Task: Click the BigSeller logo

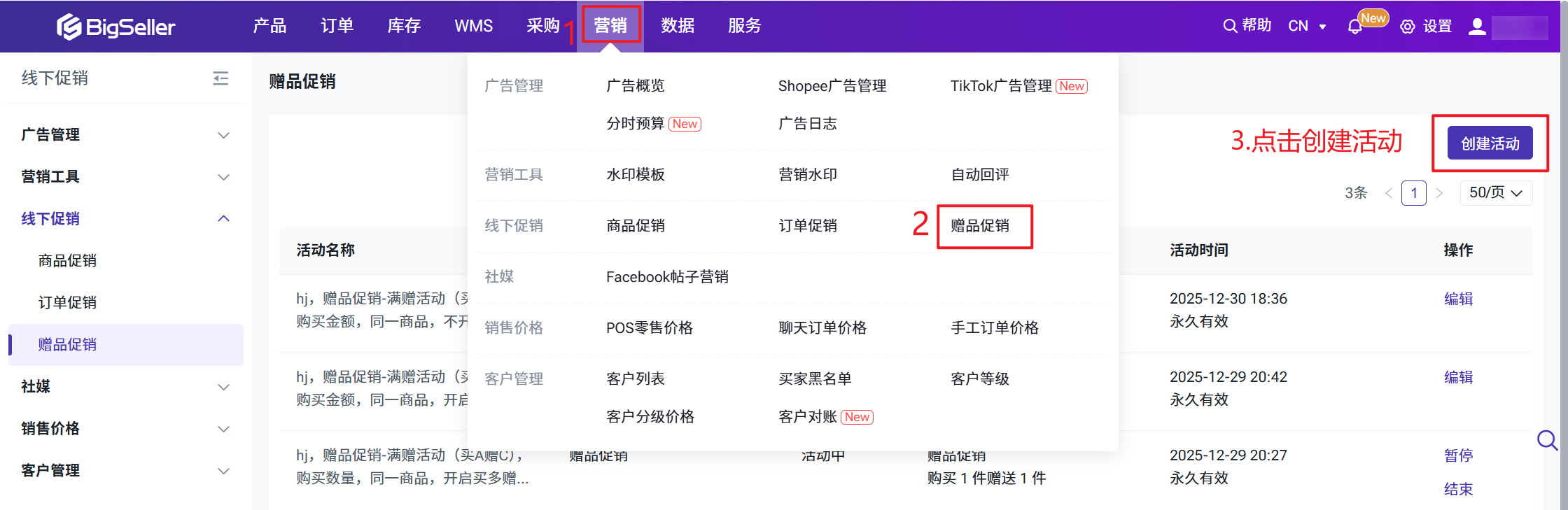Action: [115, 27]
